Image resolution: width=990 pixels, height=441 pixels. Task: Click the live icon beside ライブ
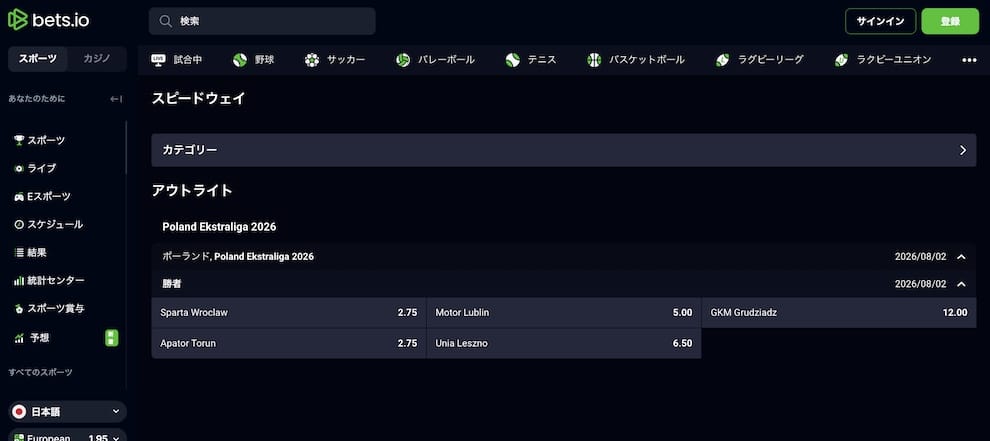19,168
